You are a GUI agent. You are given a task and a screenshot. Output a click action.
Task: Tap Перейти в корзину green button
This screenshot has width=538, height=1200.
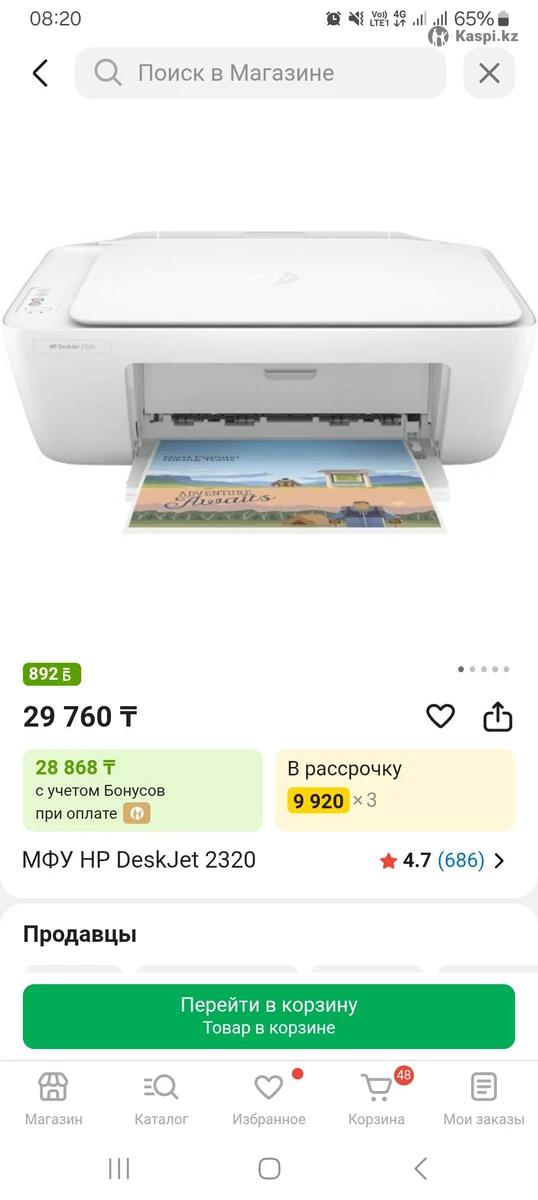pyautogui.click(x=269, y=1016)
